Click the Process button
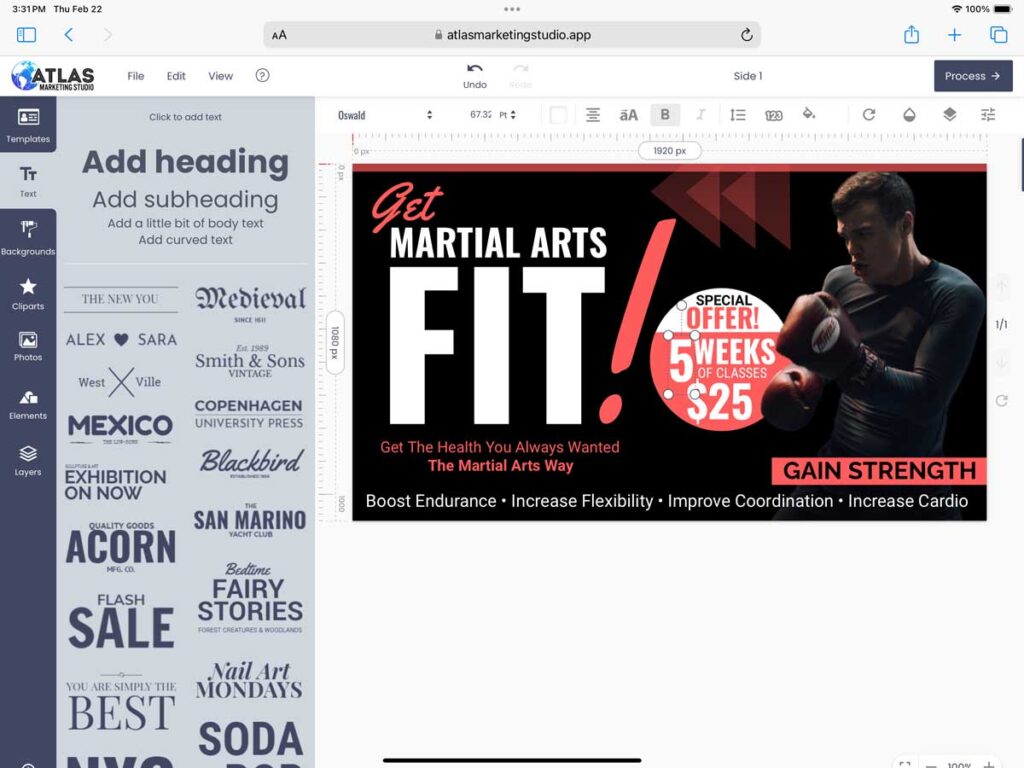The image size is (1024, 768). pos(972,76)
